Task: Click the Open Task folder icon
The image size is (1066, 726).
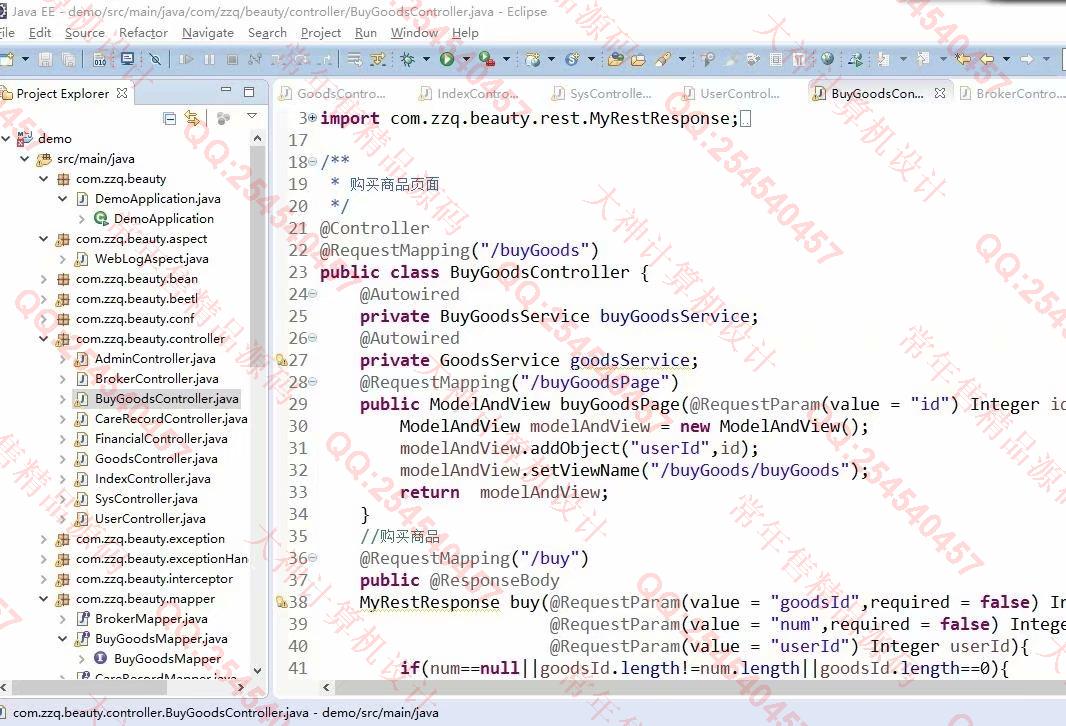Action: pyautogui.click(x=638, y=60)
